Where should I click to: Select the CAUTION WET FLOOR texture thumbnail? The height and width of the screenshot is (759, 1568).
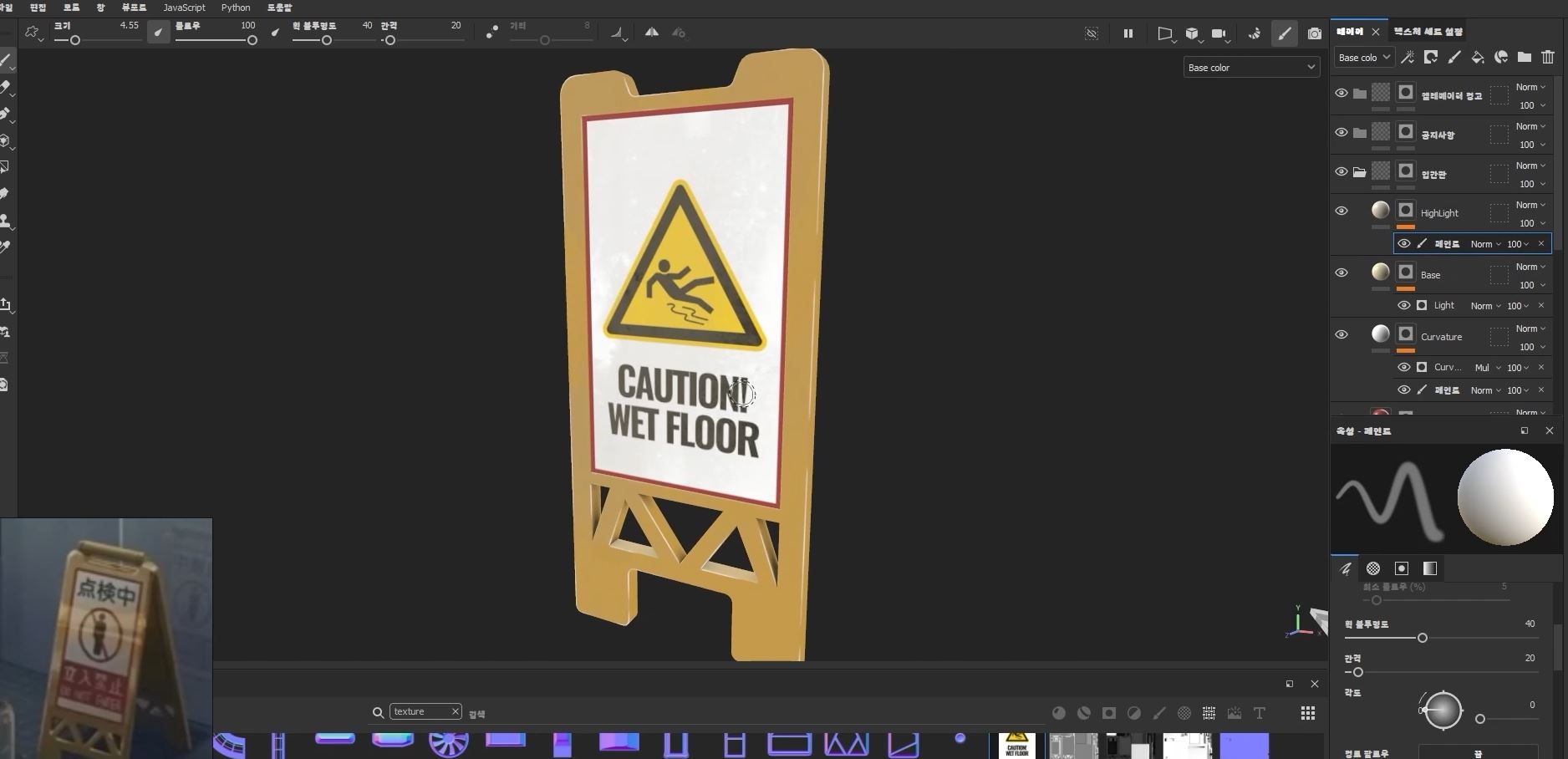[x=1016, y=746]
